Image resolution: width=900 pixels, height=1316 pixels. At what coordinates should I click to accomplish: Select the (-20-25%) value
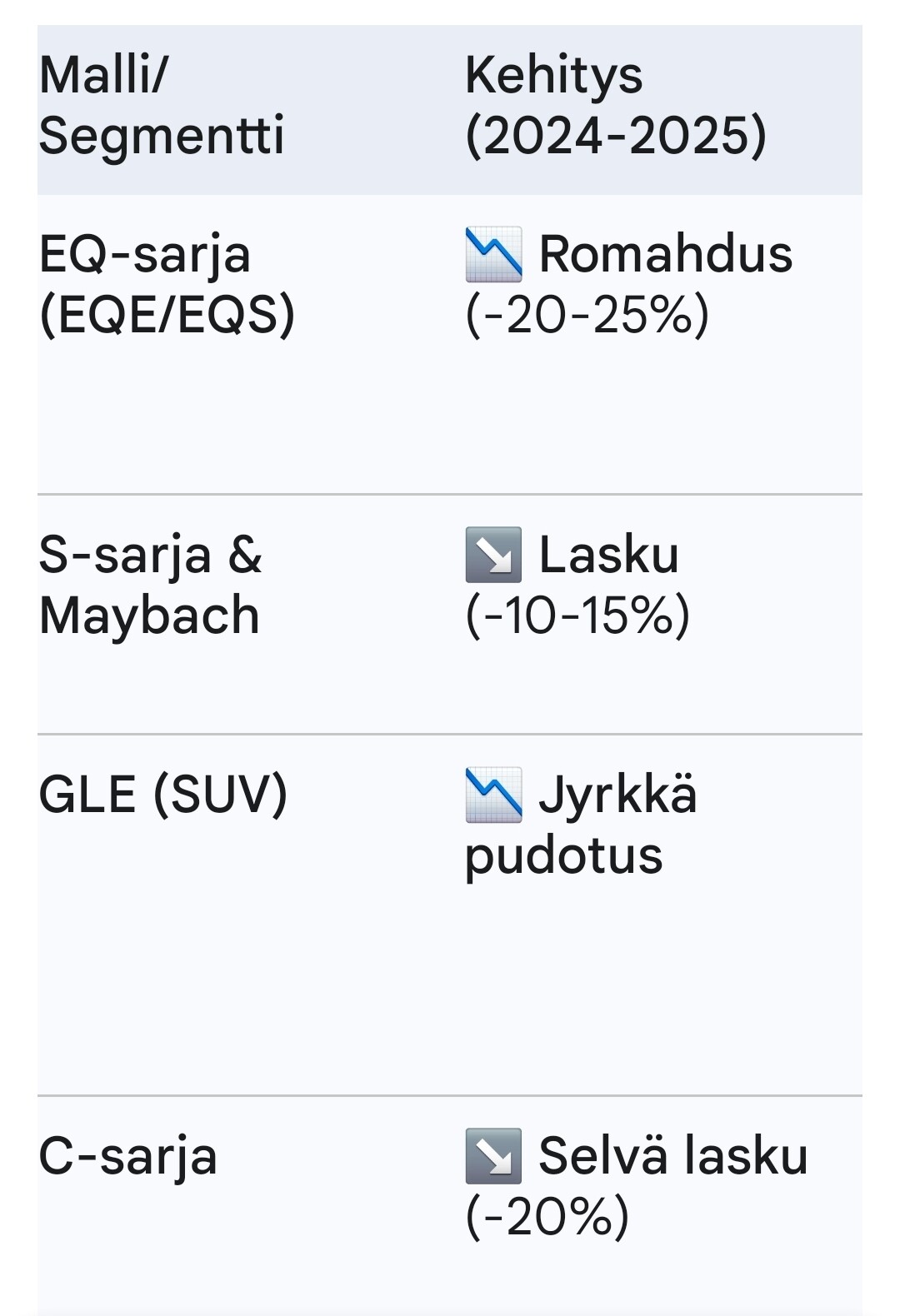coord(587,315)
